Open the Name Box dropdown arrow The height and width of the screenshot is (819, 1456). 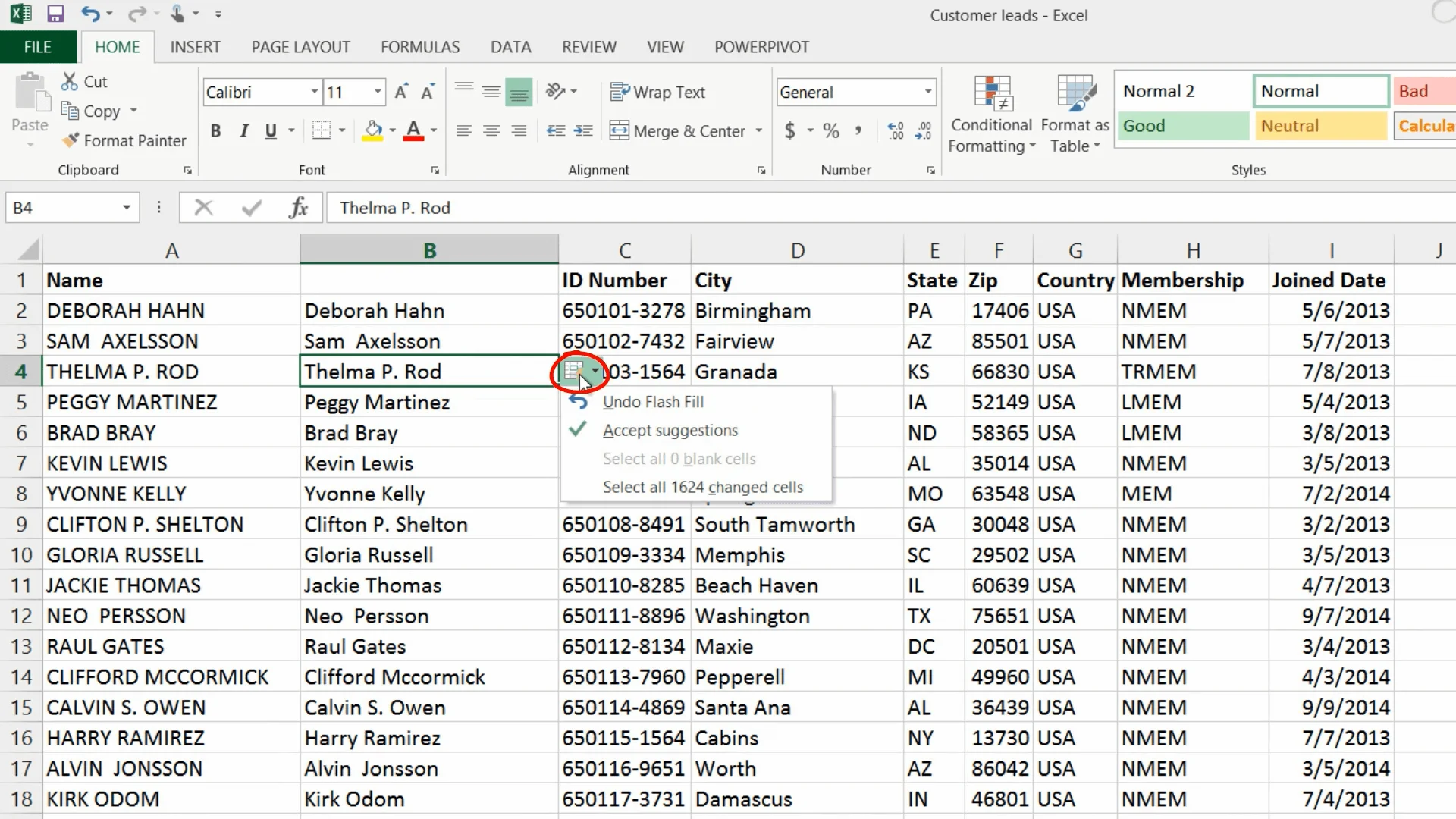coord(127,208)
